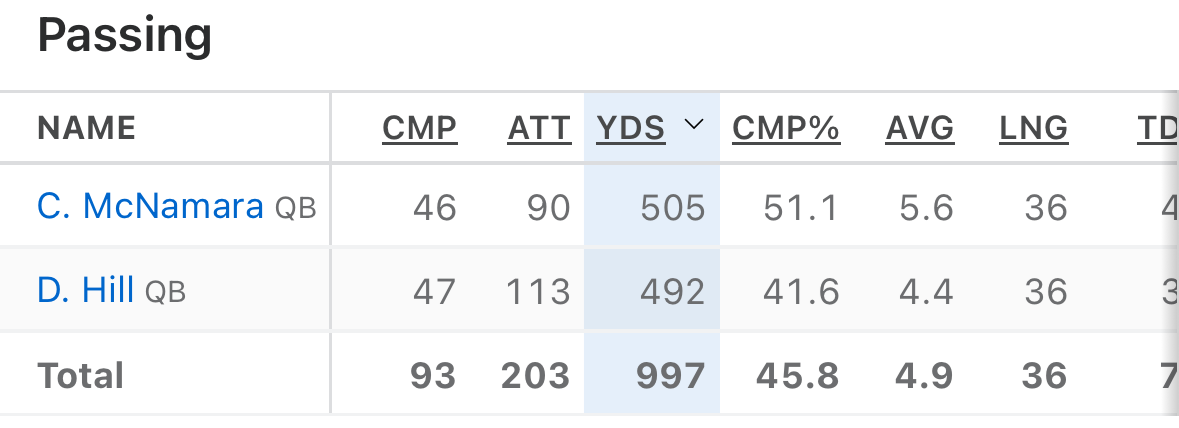Click D. Hill's 492 yards cell
The image size is (1179, 428).
pos(673,292)
